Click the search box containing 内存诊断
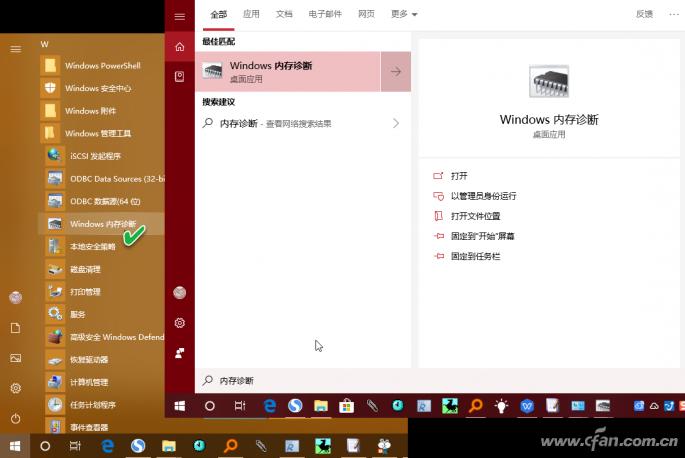This screenshot has height=458, width=685. point(440,380)
